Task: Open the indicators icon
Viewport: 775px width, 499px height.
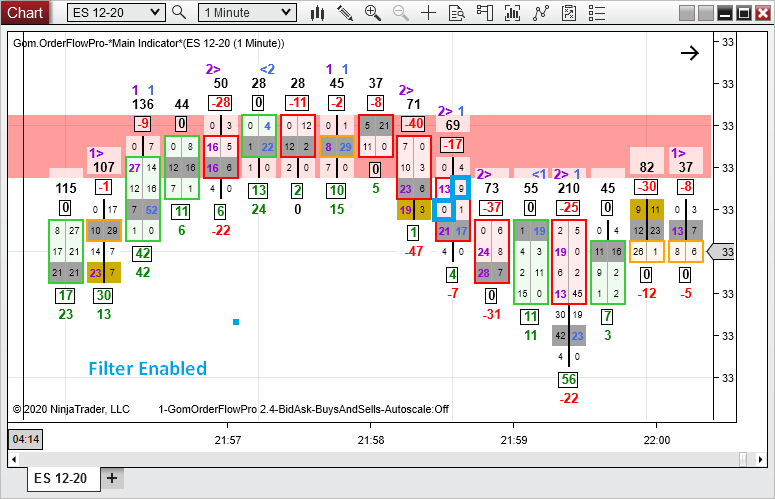Action: (513, 13)
